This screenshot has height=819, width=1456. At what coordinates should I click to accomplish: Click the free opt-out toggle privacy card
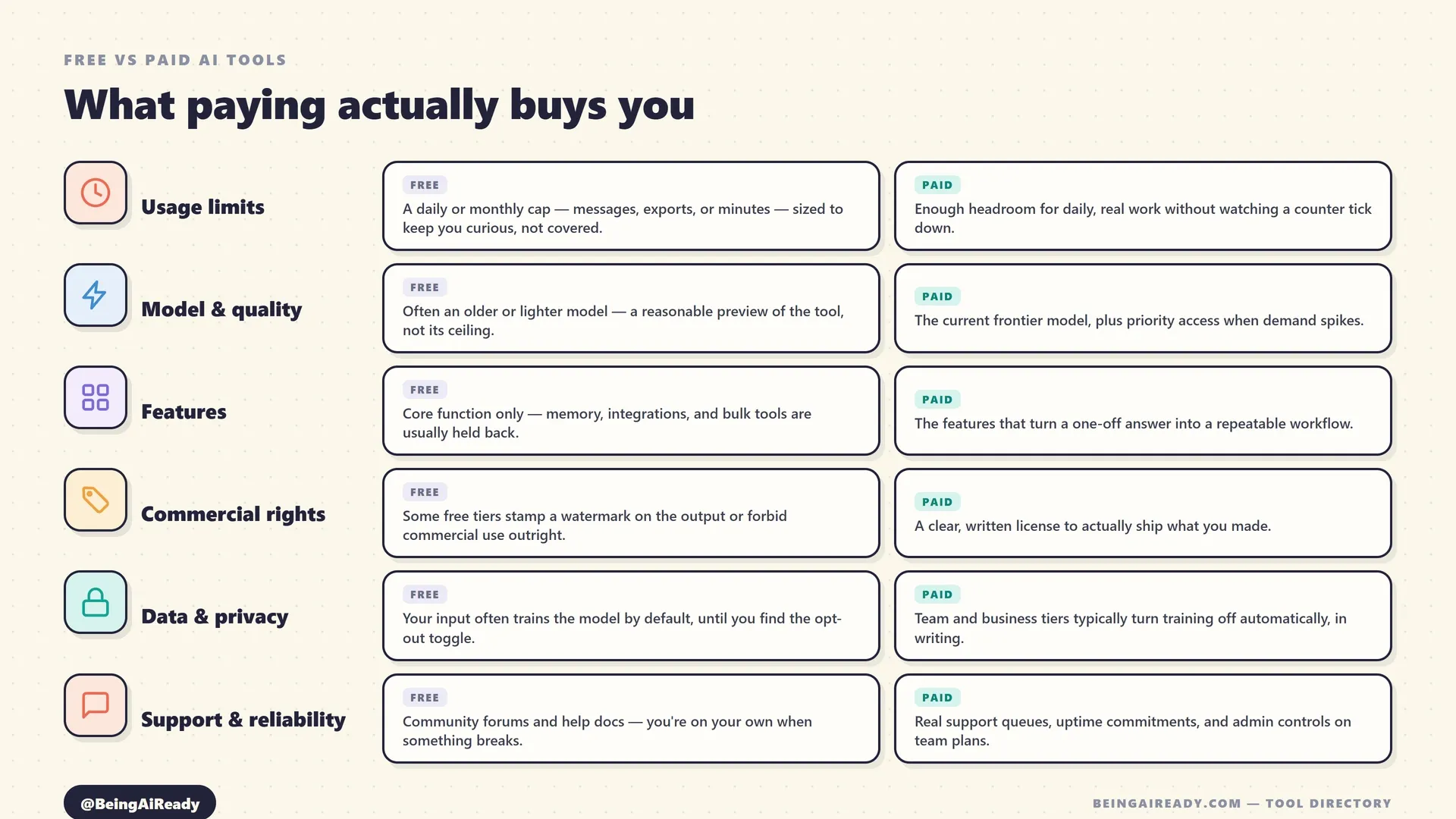(631, 616)
